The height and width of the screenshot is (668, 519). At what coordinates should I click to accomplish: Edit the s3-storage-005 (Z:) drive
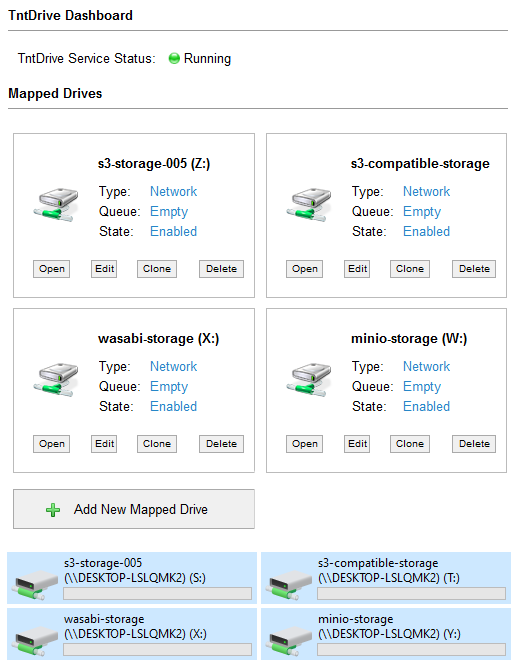coord(104,269)
